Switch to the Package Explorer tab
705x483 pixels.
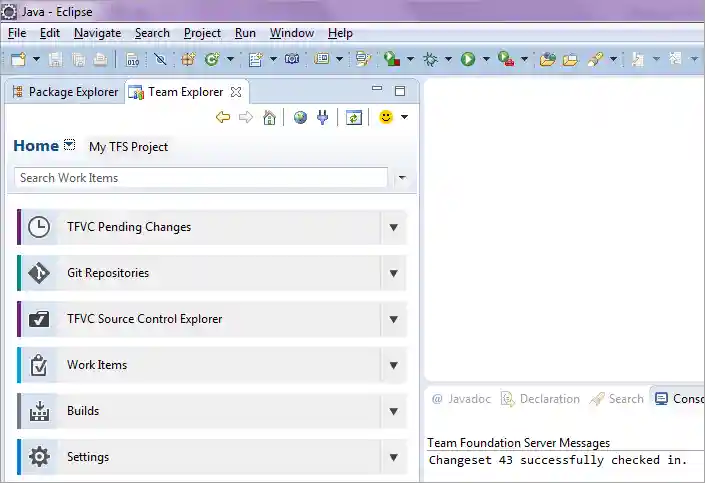(x=66, y=92)
